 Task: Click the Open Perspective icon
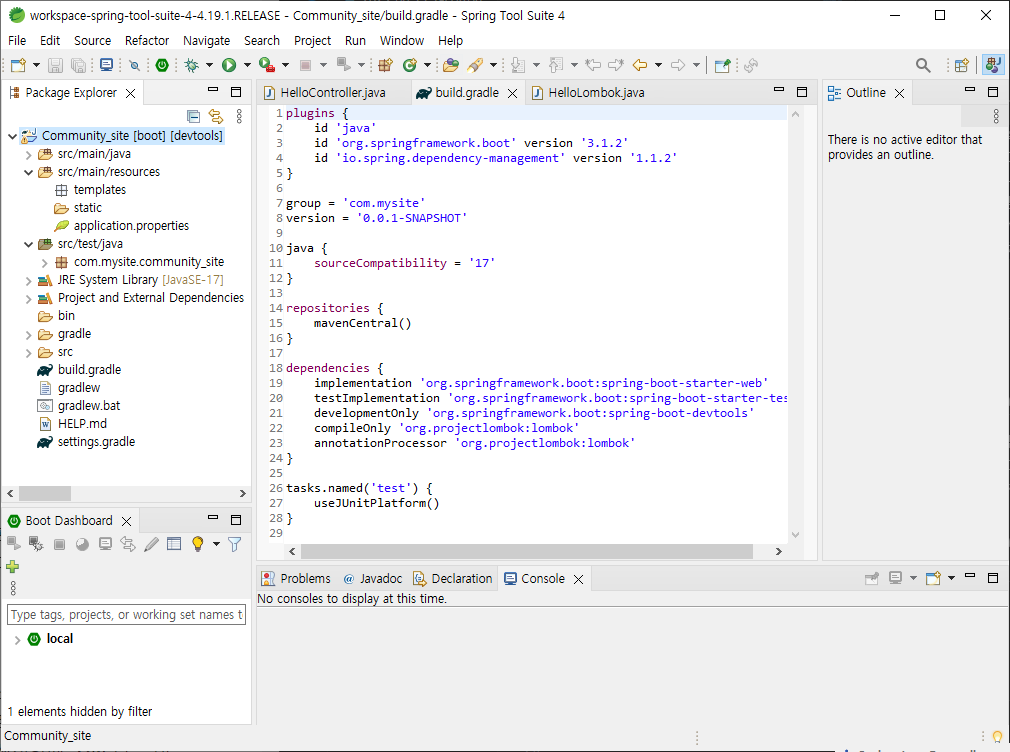point(962,65)
